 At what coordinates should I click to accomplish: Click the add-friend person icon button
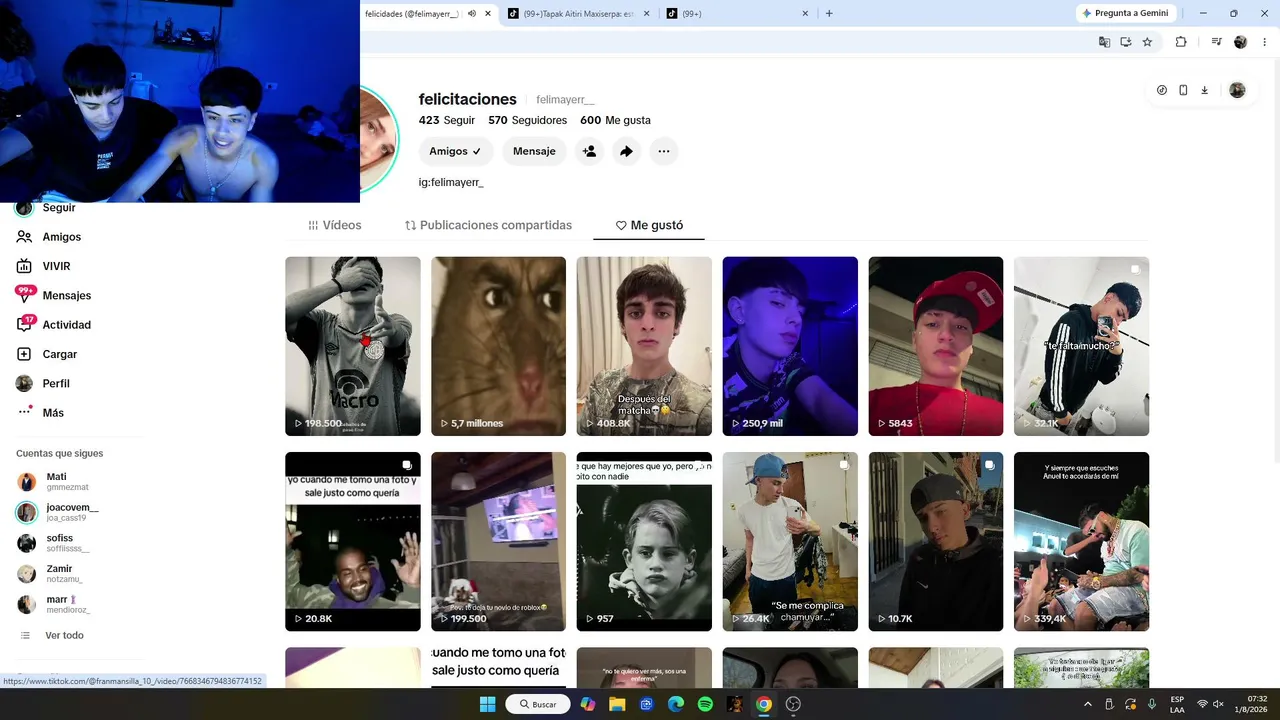point(589,151)
